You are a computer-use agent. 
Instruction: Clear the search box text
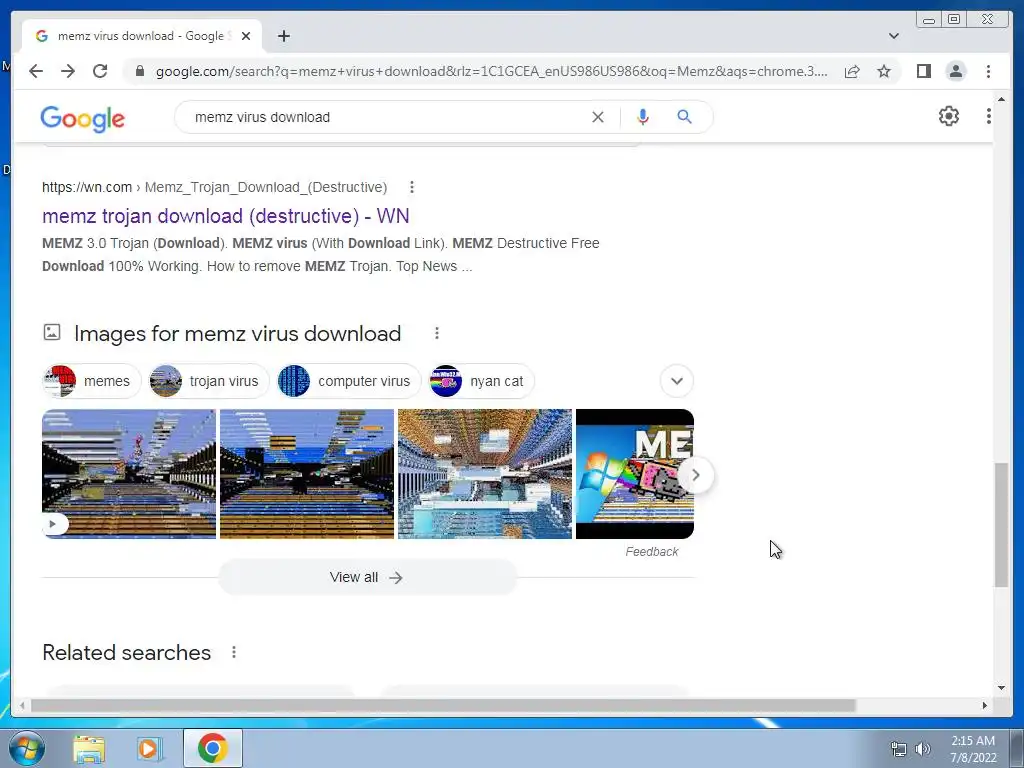click(598, 117)
